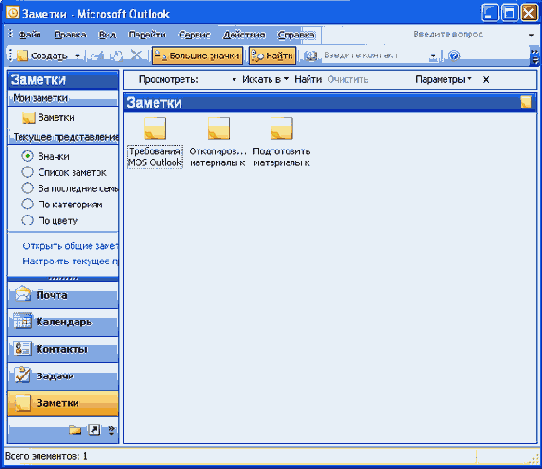Image resolution: width=542 pixels, height=469 pixels.
Task: Select the Откопиров... note icon
Action: click(x=218, y=129)
